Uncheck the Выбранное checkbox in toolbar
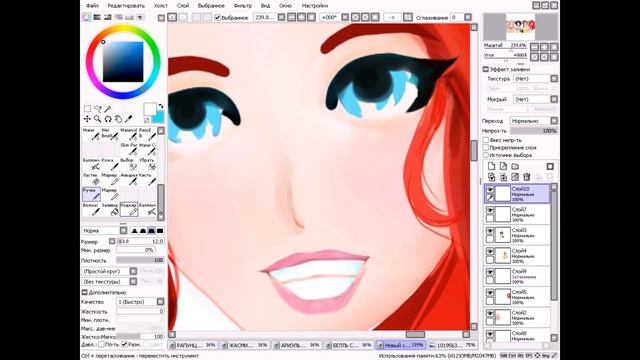 [x=218, y=18]
